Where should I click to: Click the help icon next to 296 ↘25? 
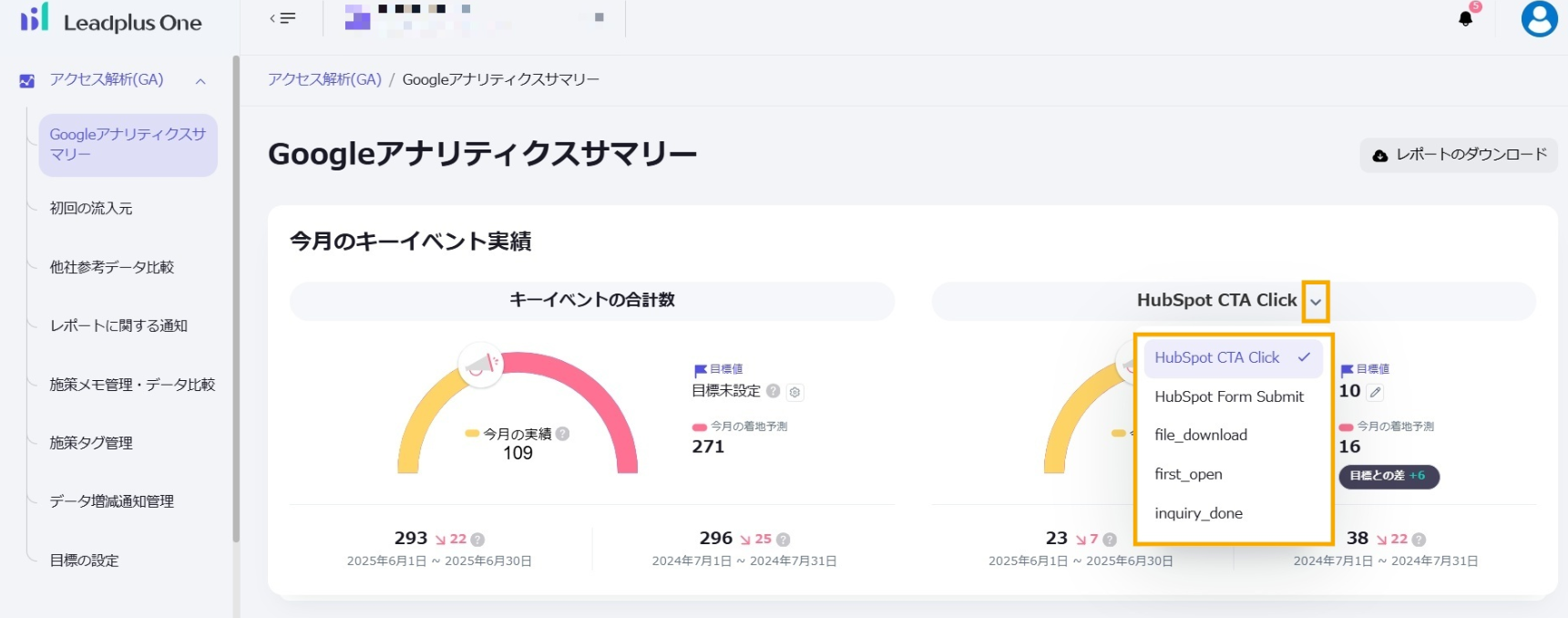pyautogui.click(x=784, y=540)
